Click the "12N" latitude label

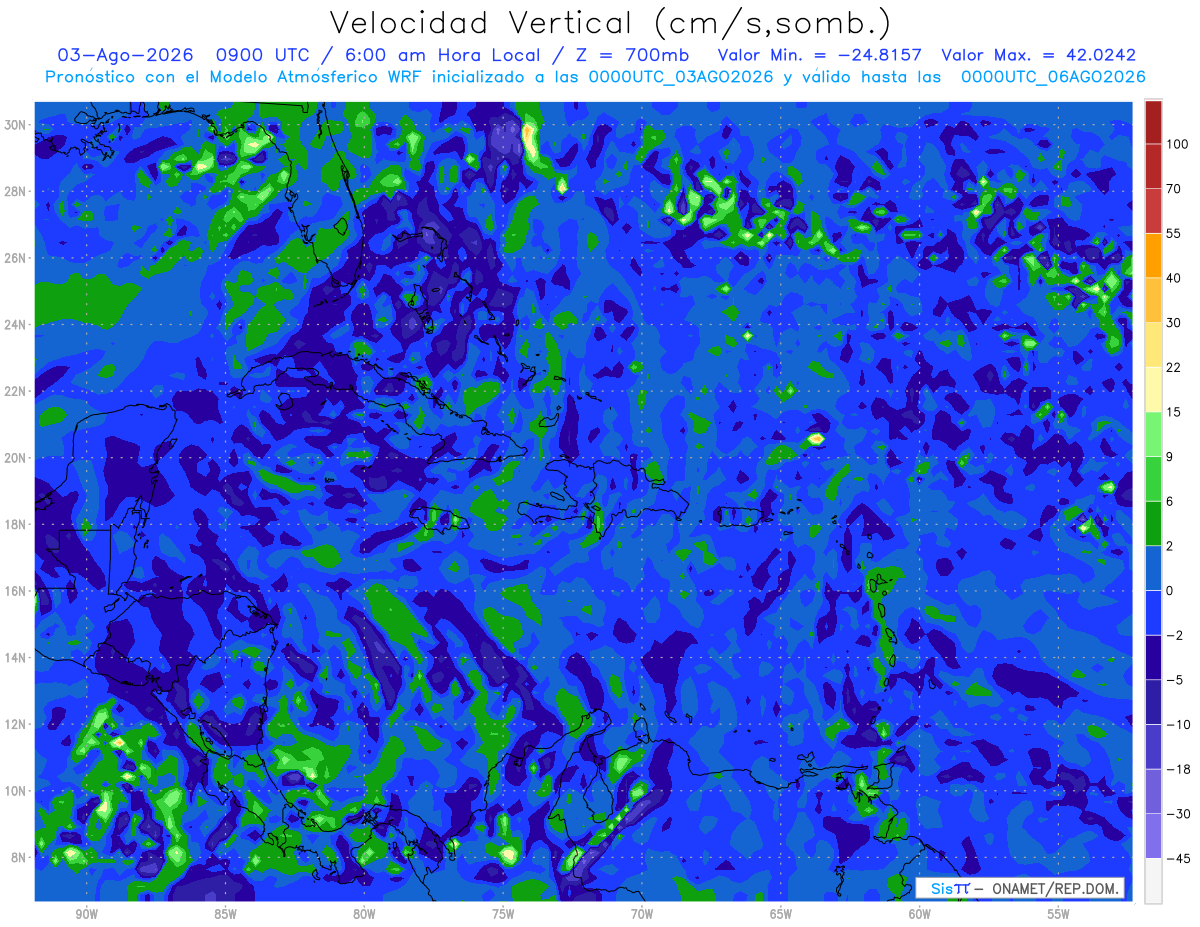pyautogui.click(x=15, y=724)
